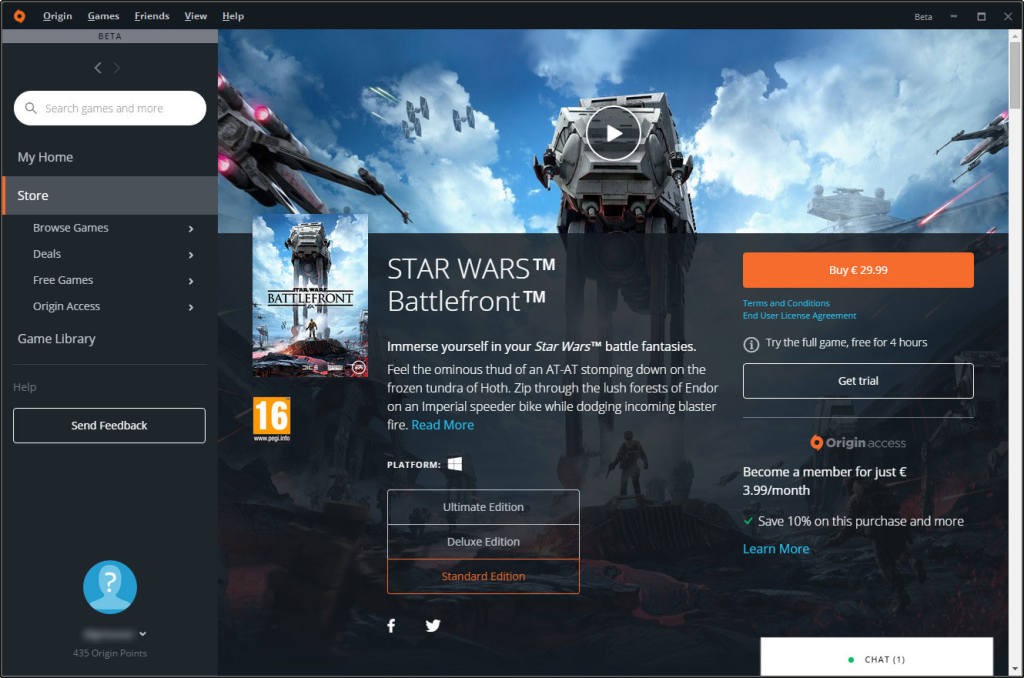Open the CHAT (1) panel

coord(880,659)
